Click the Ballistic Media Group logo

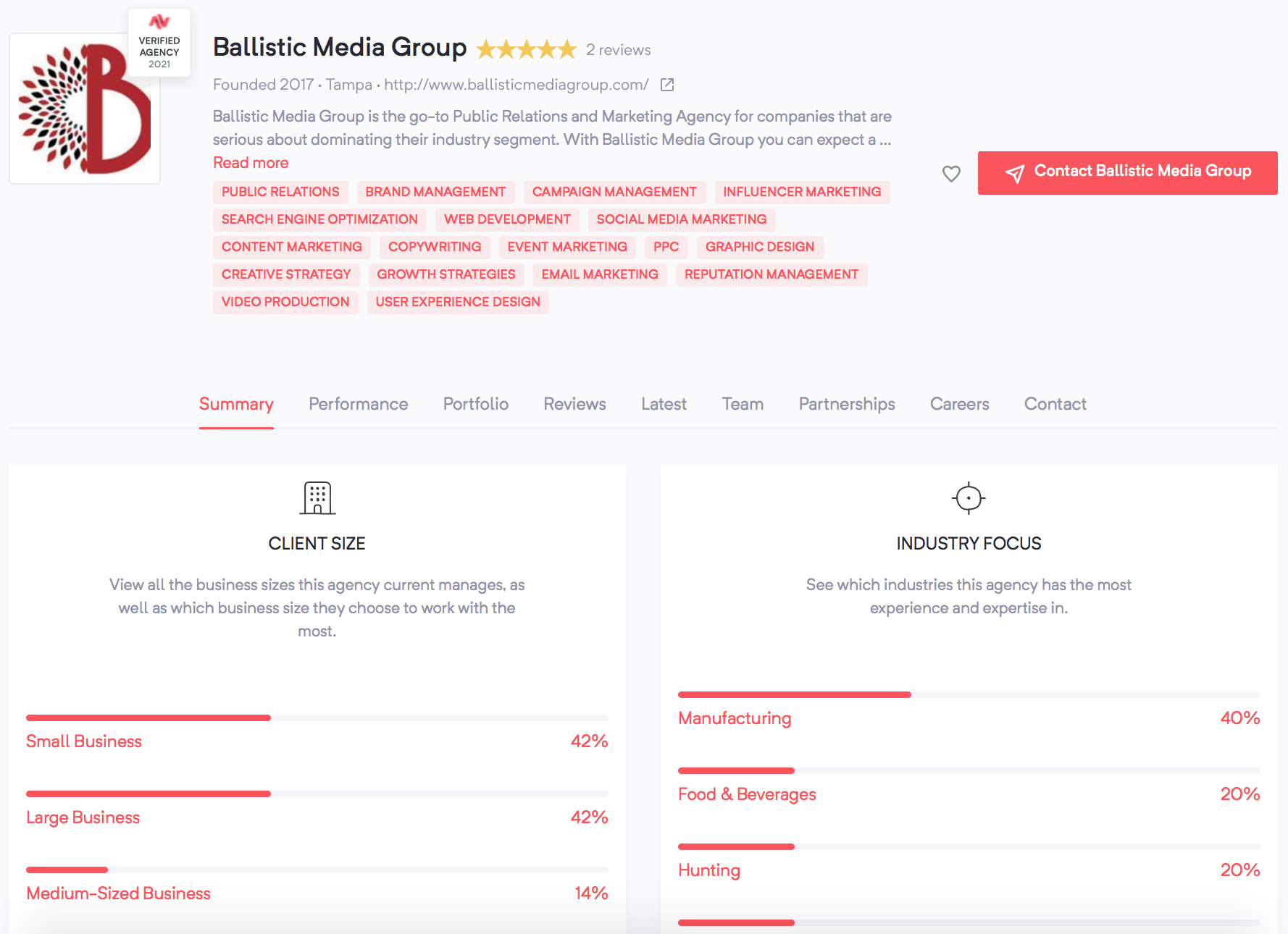(x=85, y=109)
